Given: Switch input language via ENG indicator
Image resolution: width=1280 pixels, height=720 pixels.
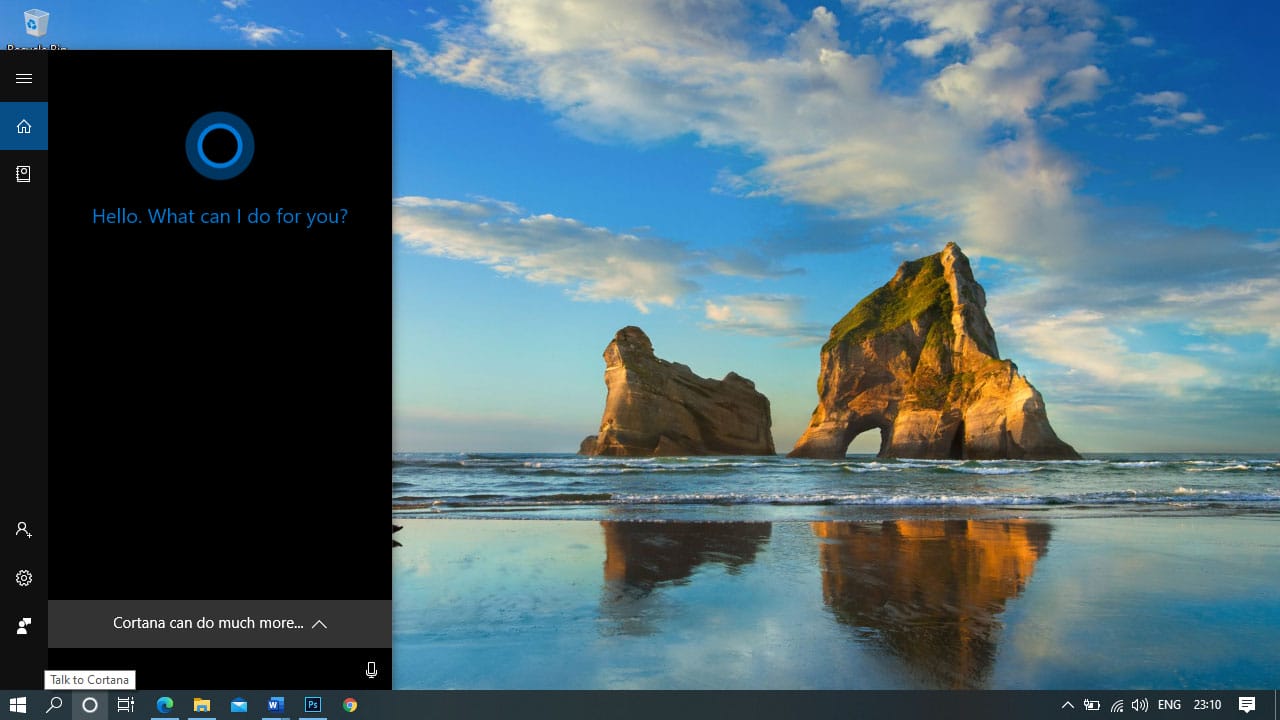Looking at the screenshot, I should coord(1169,705).
